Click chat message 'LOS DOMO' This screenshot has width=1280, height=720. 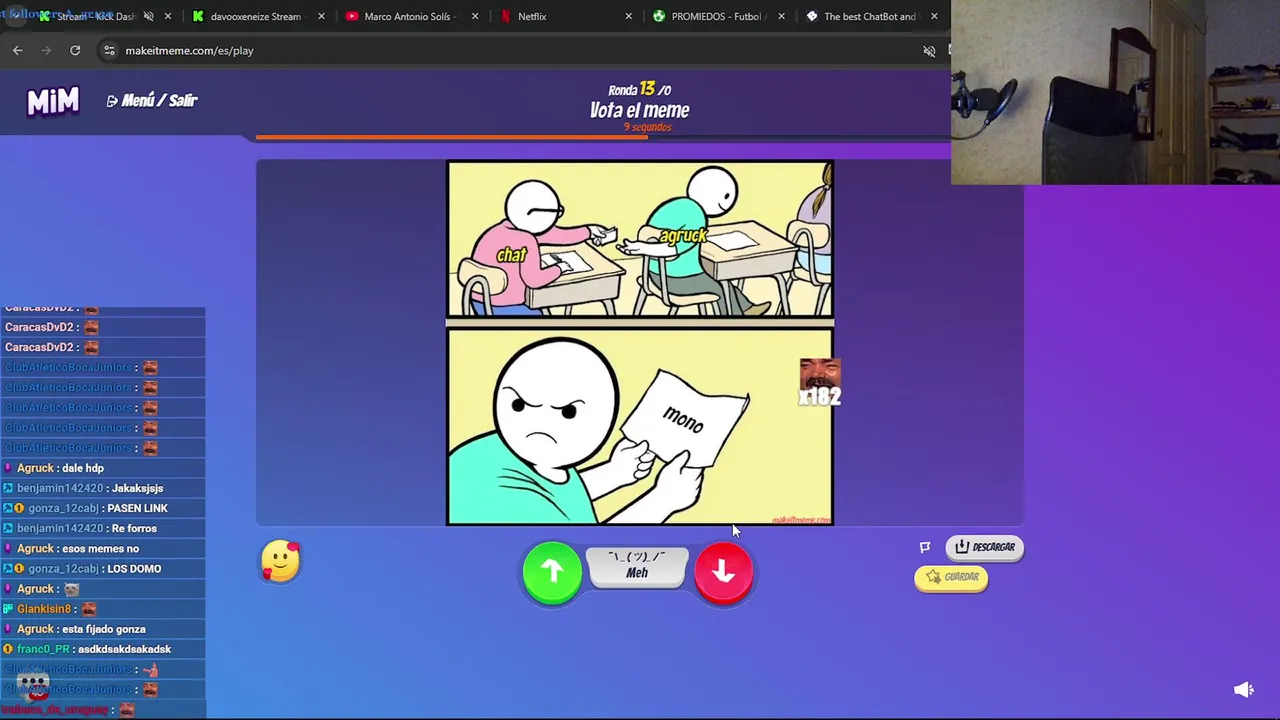(134, 568)
